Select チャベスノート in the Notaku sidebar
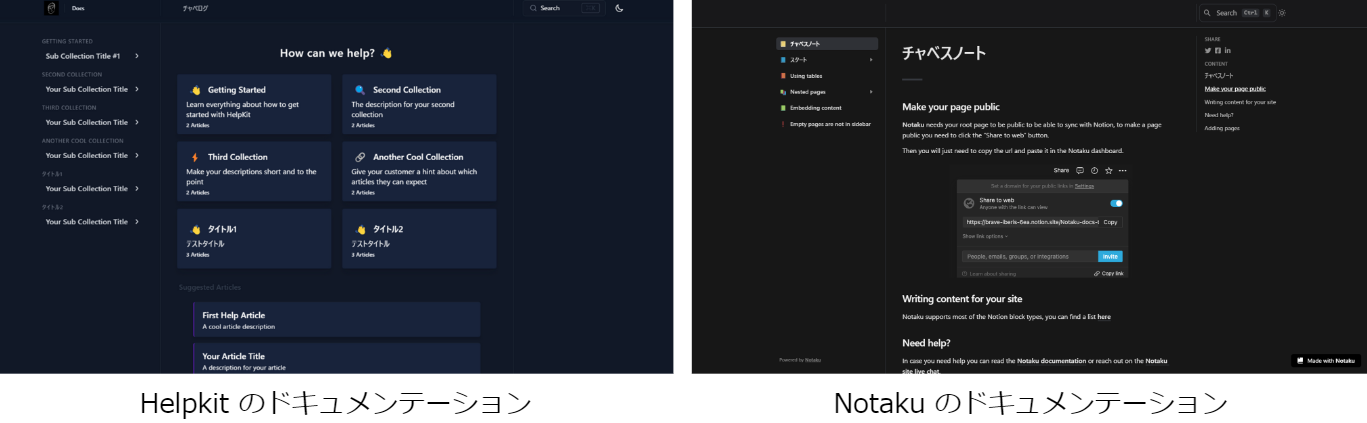This screenshot has width=1367, height=423. pos(827,44)
